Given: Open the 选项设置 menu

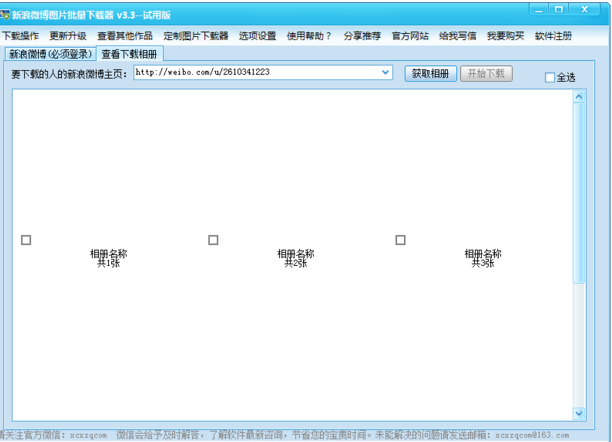Looking at the screenshot, I should 258,36.
